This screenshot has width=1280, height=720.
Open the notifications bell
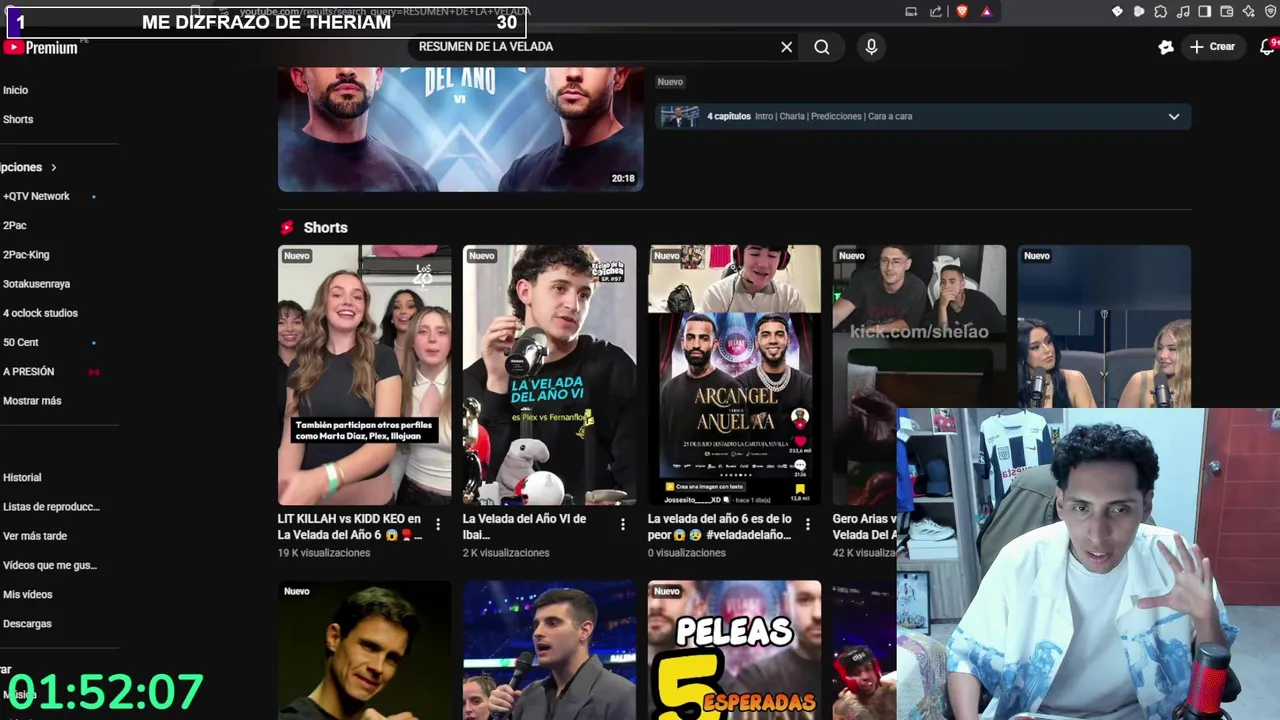tap(1267, 47)
